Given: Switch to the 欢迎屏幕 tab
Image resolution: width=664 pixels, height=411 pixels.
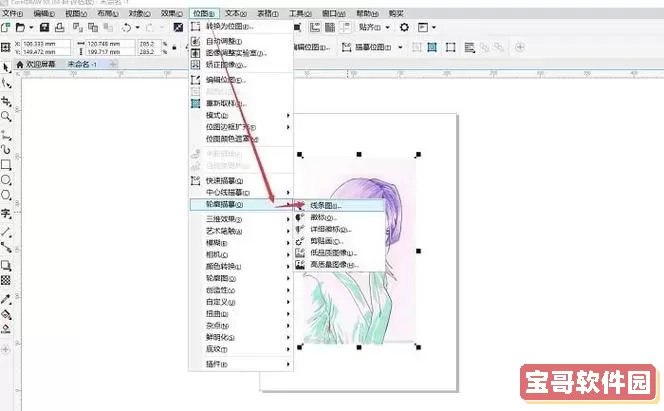Looking at the screenshot, I should click(36, 64).
